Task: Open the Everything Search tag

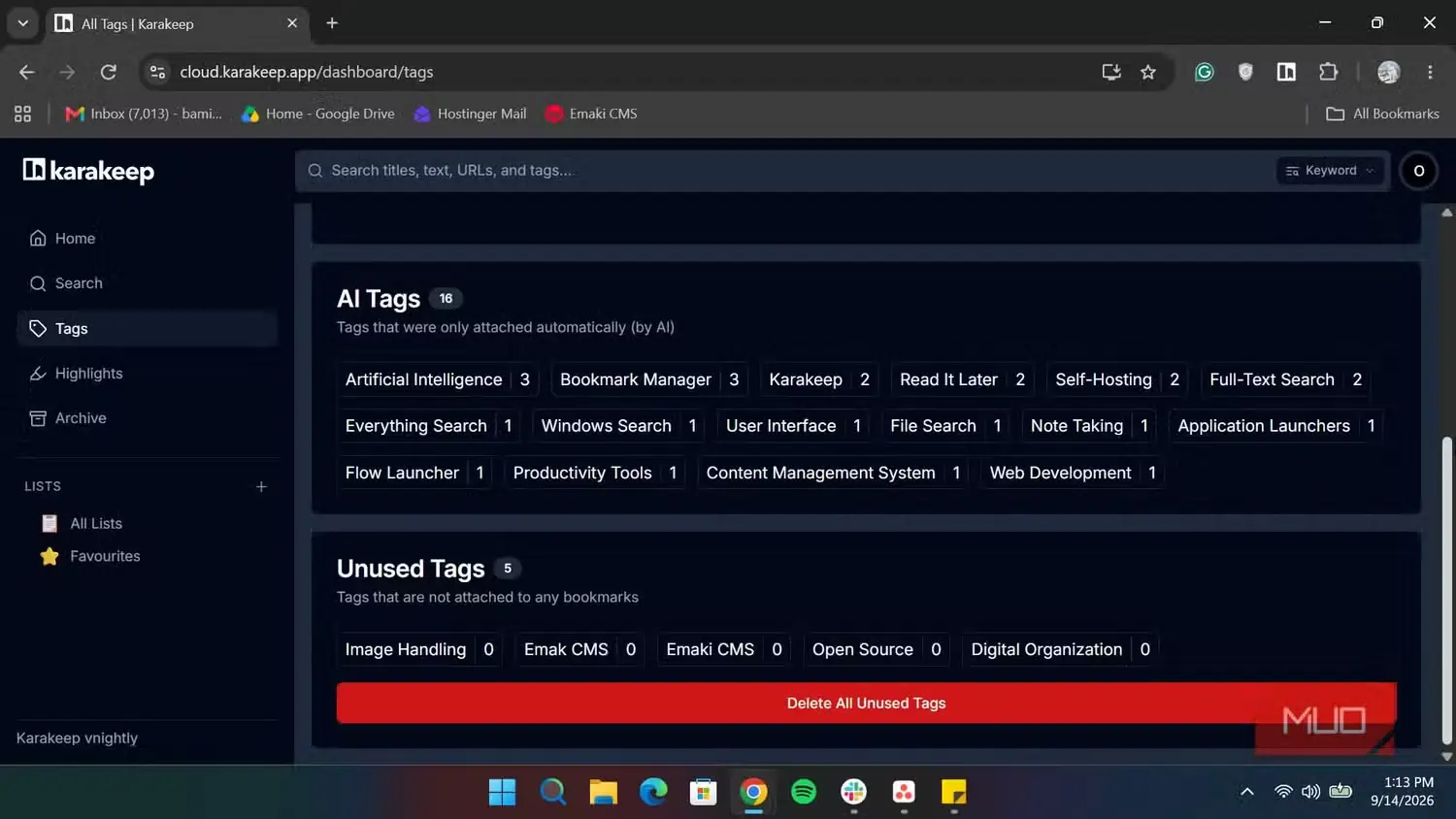Action: 428,426
